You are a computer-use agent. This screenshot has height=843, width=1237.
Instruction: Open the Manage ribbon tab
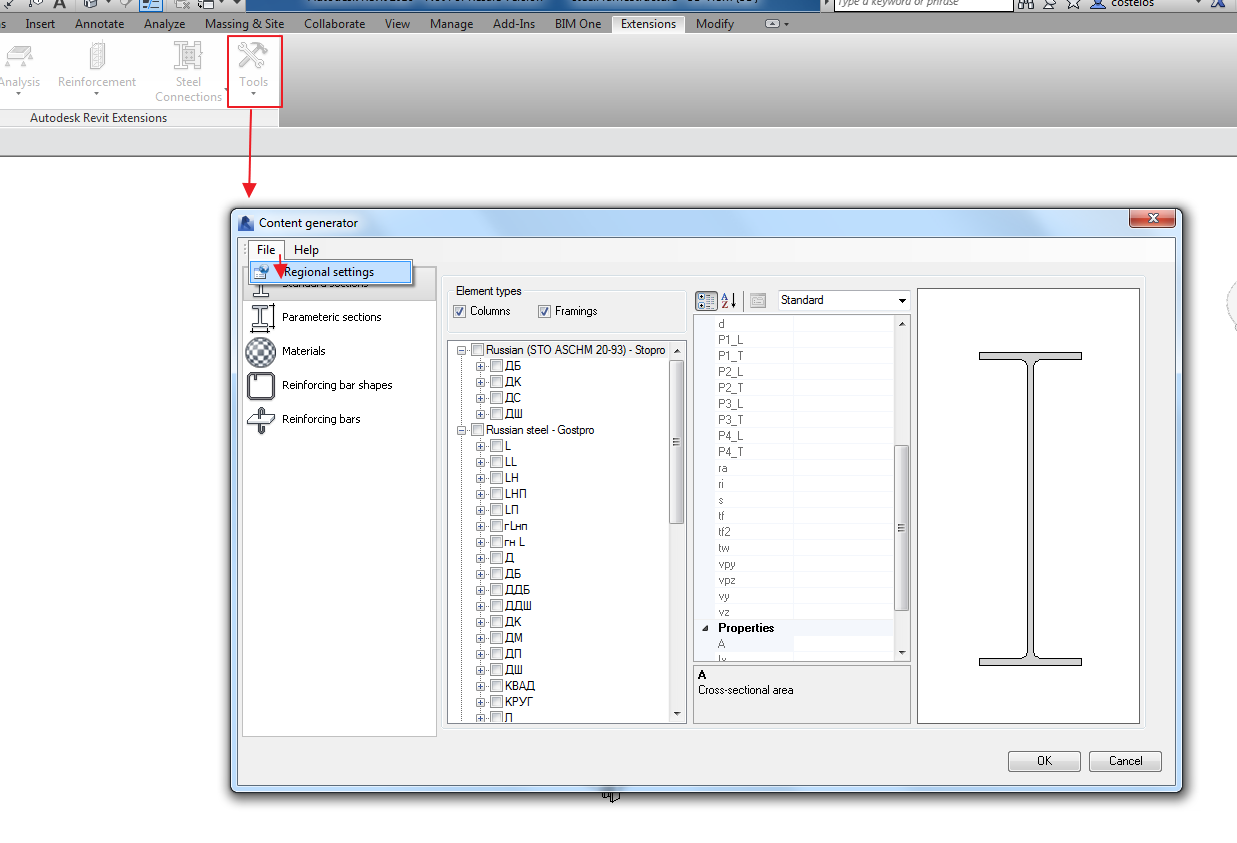pos(451,24)
